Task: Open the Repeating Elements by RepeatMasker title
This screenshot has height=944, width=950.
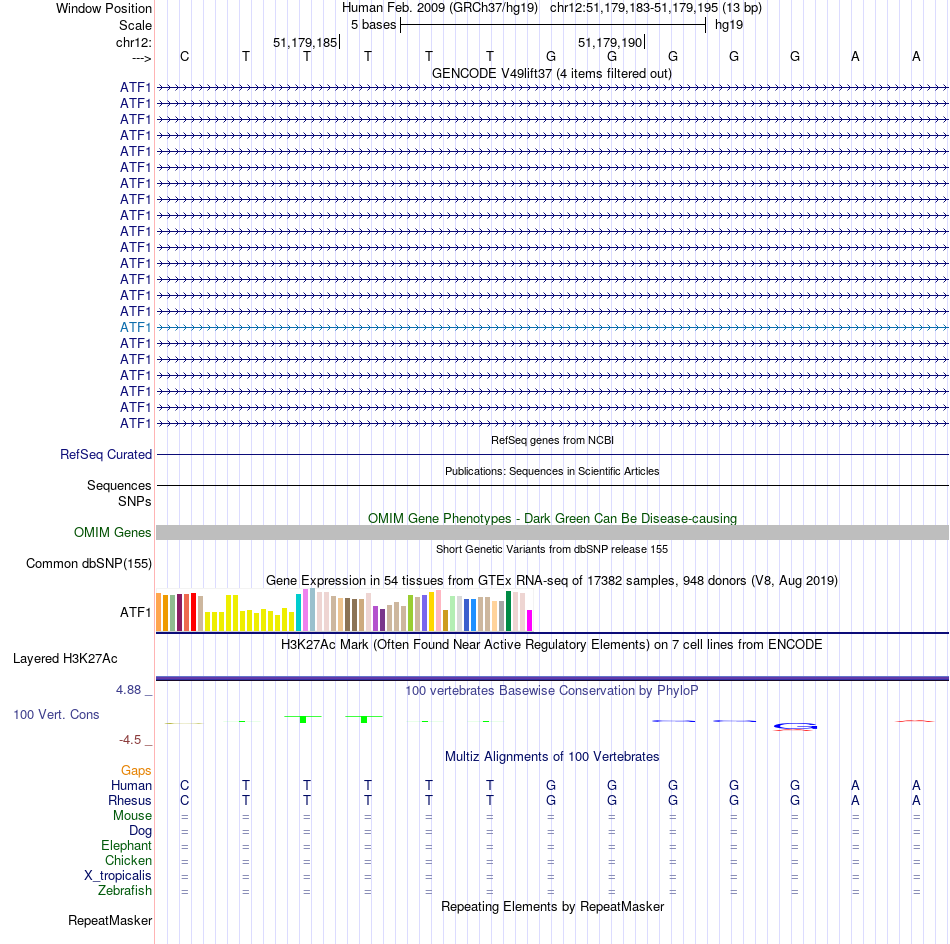Action: (x=552, y=907)
